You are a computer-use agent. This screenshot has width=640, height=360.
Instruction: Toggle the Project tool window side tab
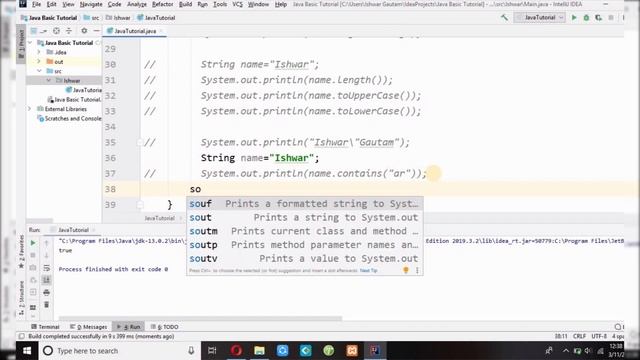(x=21, y=44)
